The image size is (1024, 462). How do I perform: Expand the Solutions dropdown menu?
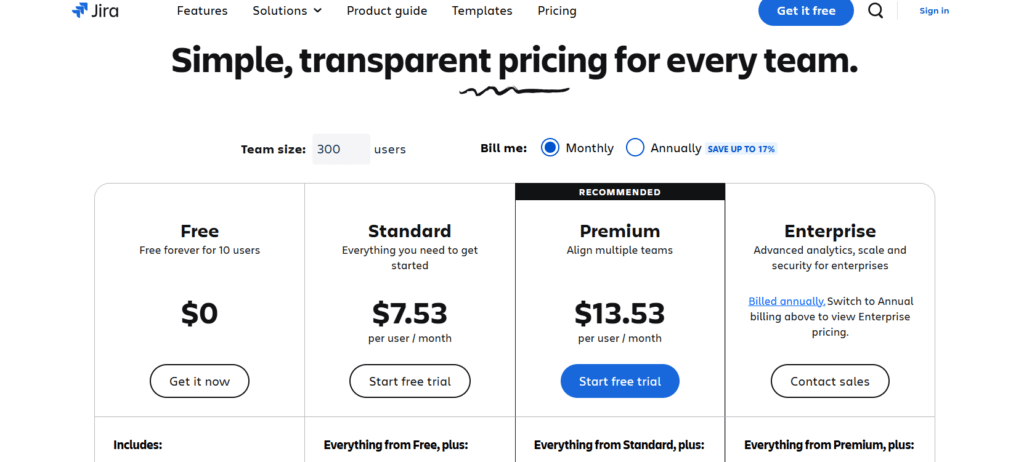click(x=287, y=10)
